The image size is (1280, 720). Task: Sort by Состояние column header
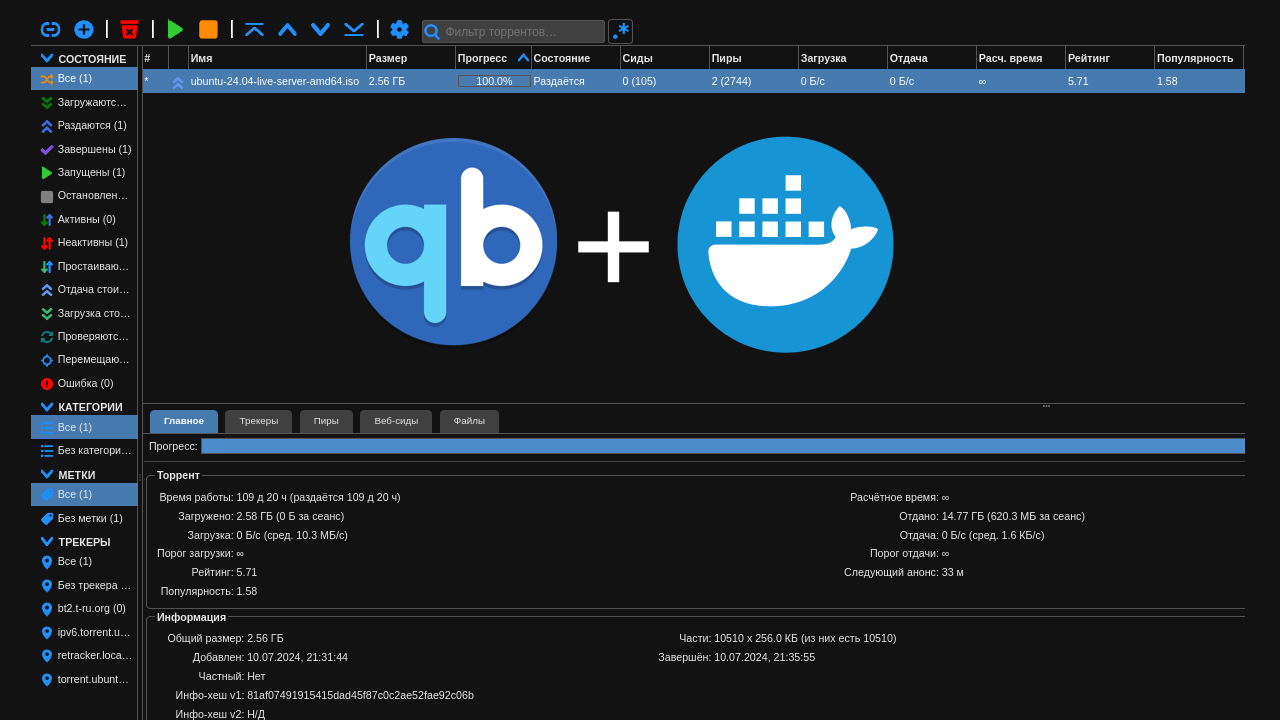click(x=576, y=58)
